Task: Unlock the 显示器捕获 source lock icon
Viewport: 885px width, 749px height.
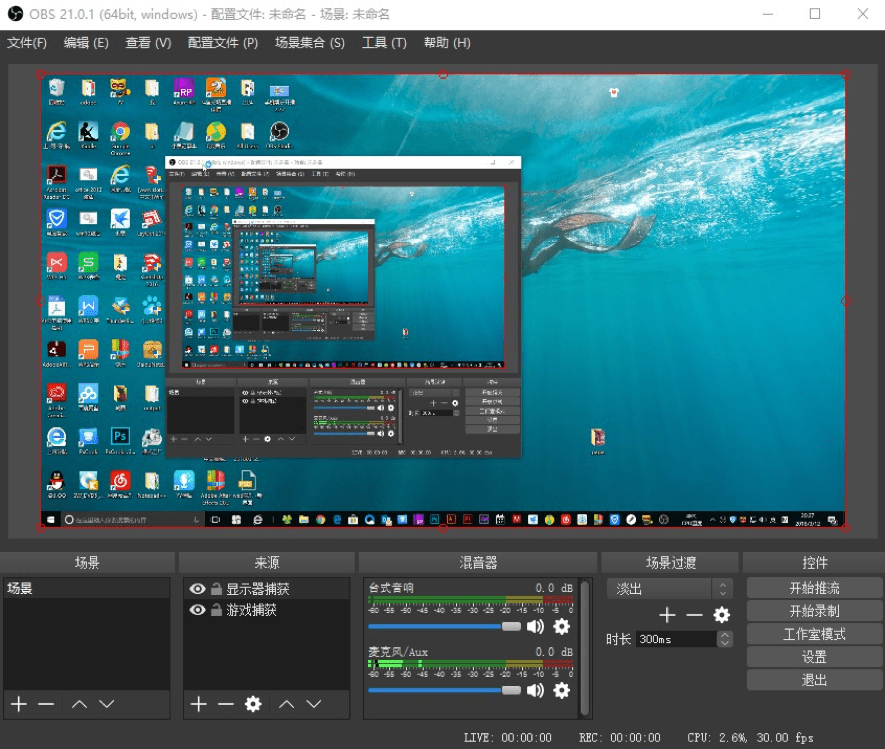Action: 216,589
